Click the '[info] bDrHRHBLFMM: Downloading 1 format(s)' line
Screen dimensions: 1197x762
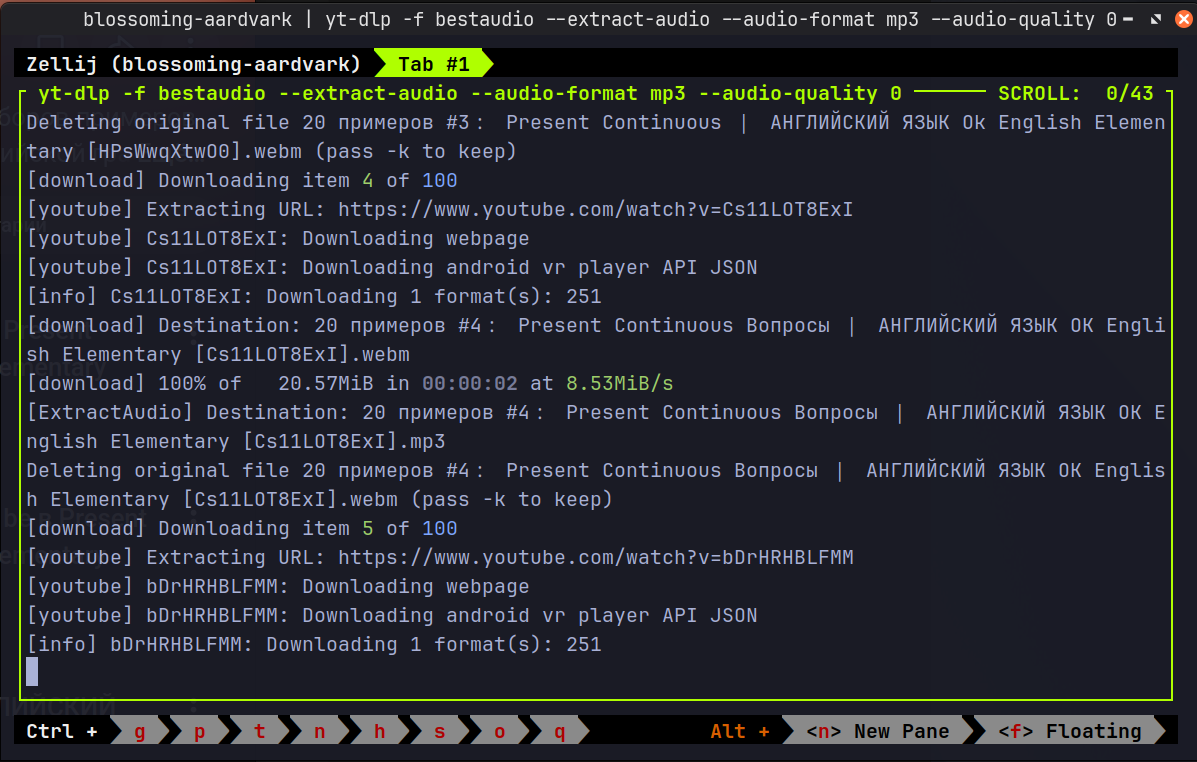314,644
